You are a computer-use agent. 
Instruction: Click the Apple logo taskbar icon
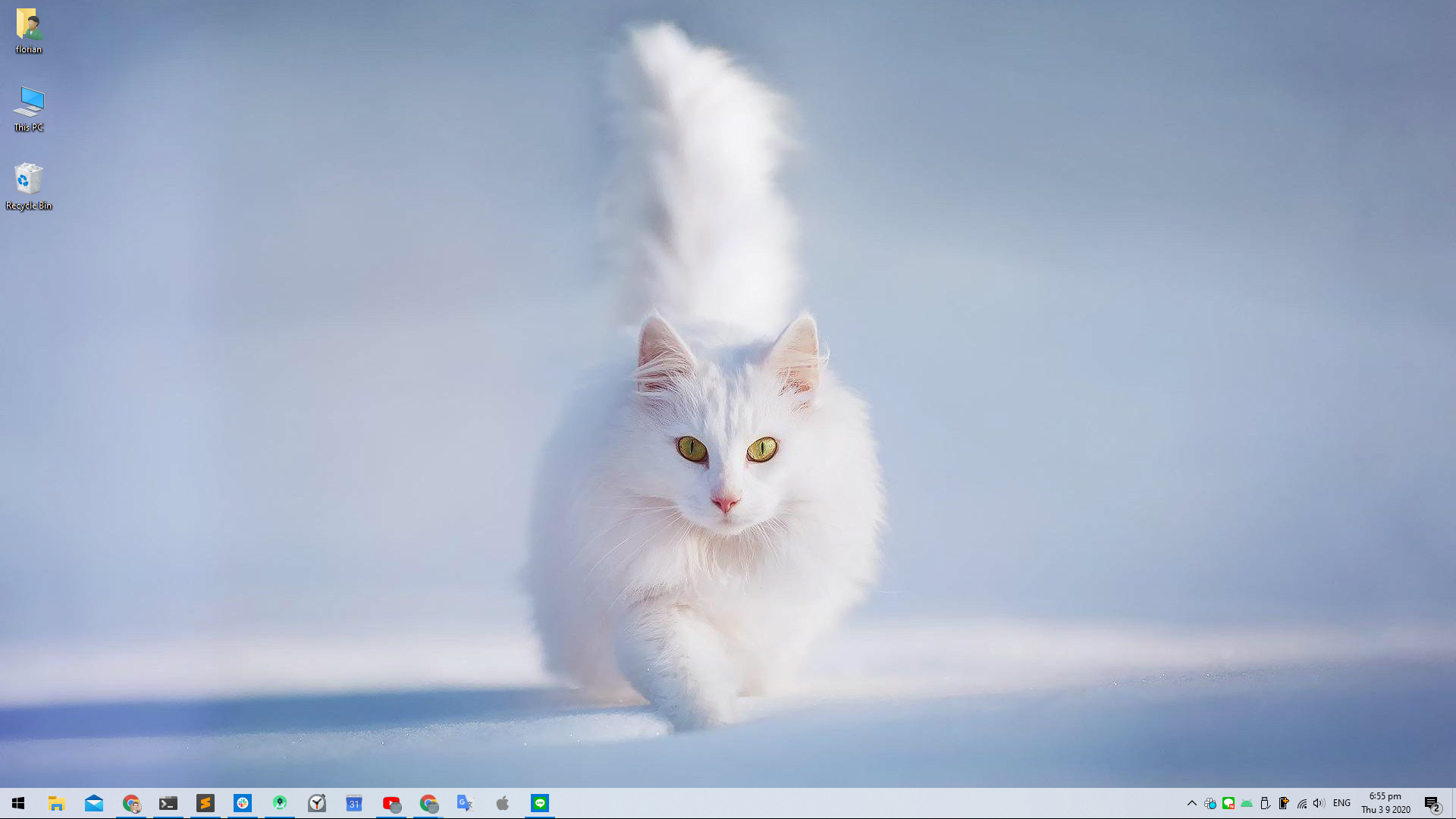pyautogui.click(x=502, y=803)
